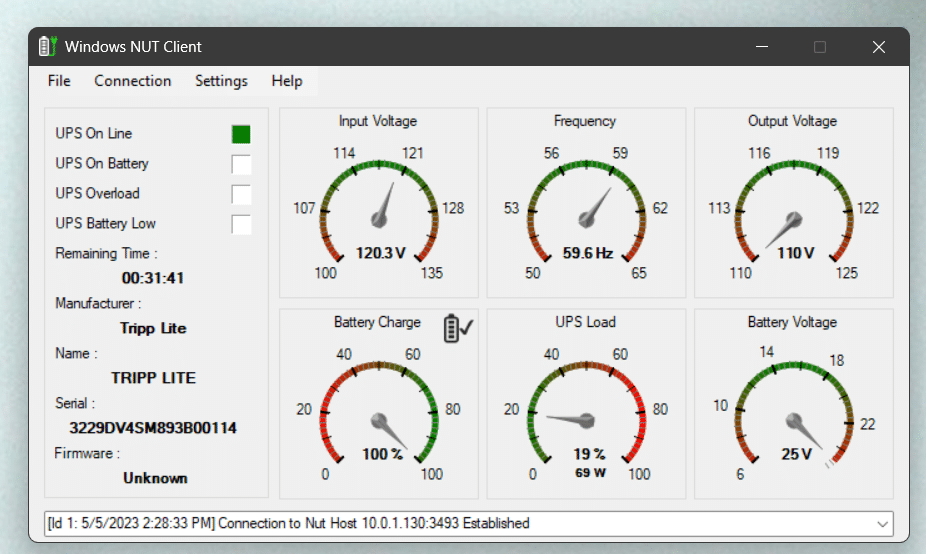Click the remaining time value 00:31:41
The height and width of the screenshot is (554, 926).
pyautogui.click(x=153, y=278)
